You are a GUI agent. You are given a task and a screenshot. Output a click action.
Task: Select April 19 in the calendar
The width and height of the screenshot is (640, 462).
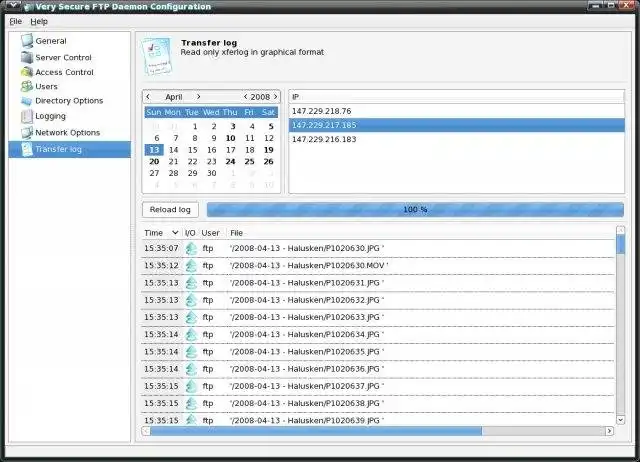tap(269, 150)
